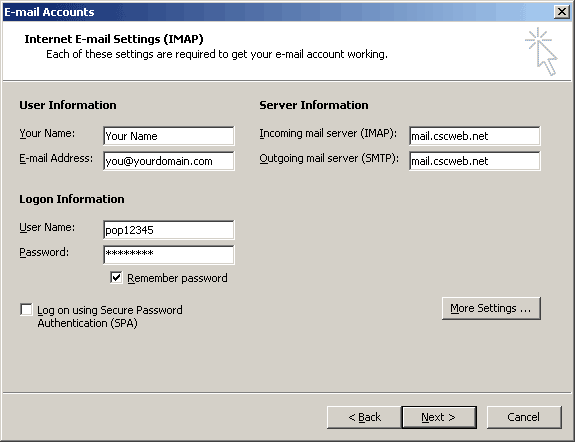The image size is (575, 442).
Task: Edit the Incoming mail server IMAP field
Action: click(x=475, y=136)
